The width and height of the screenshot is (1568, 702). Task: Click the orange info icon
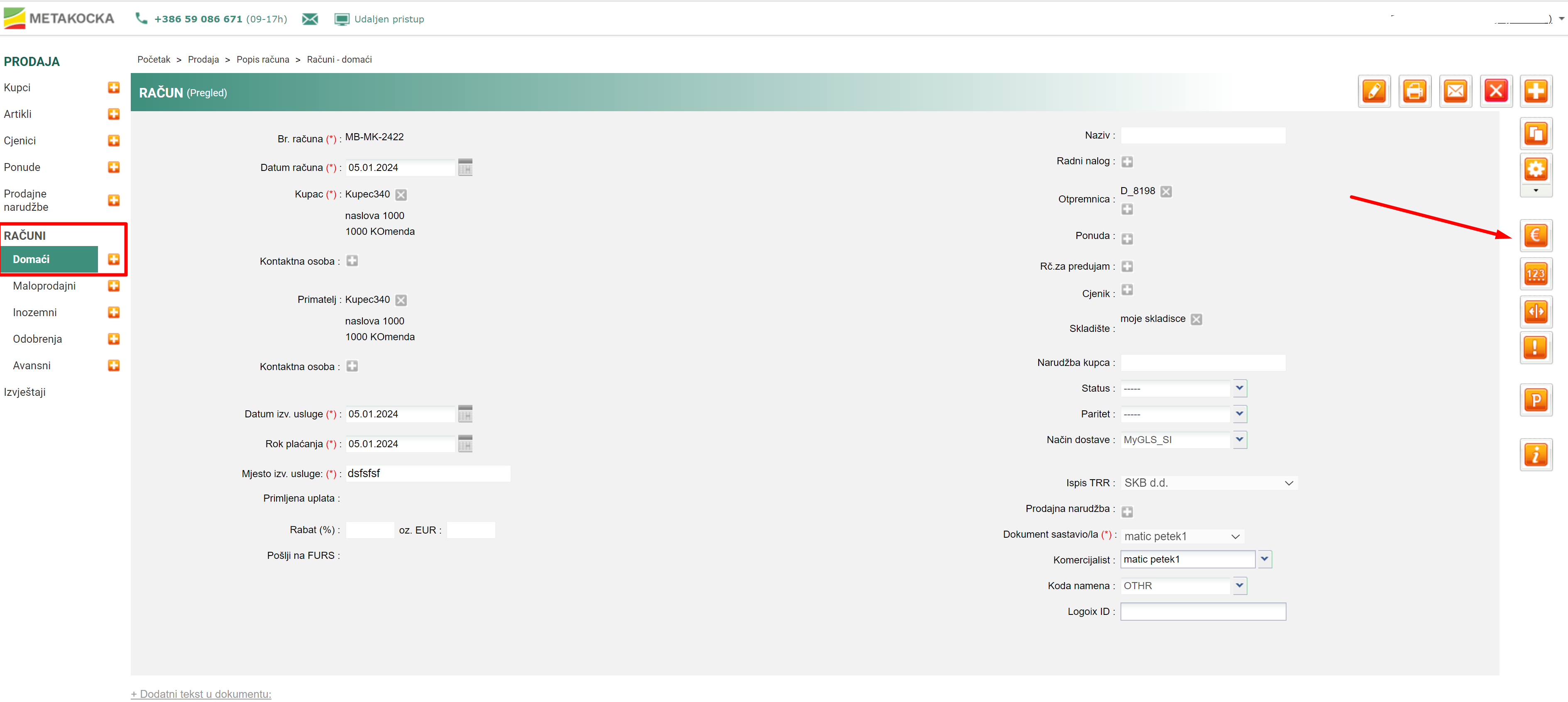click(x=1535, y=454)
